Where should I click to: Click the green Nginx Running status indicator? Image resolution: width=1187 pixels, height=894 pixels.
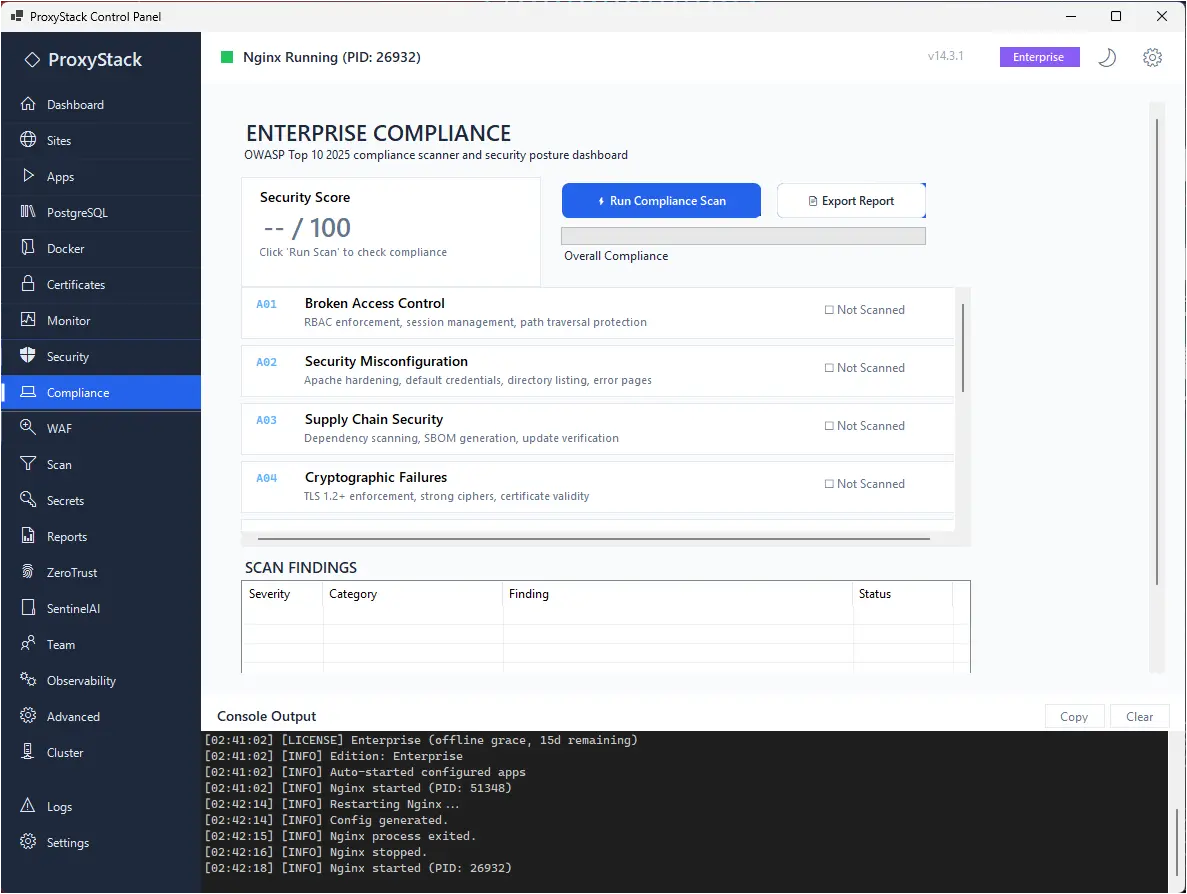tap(226, 57)
